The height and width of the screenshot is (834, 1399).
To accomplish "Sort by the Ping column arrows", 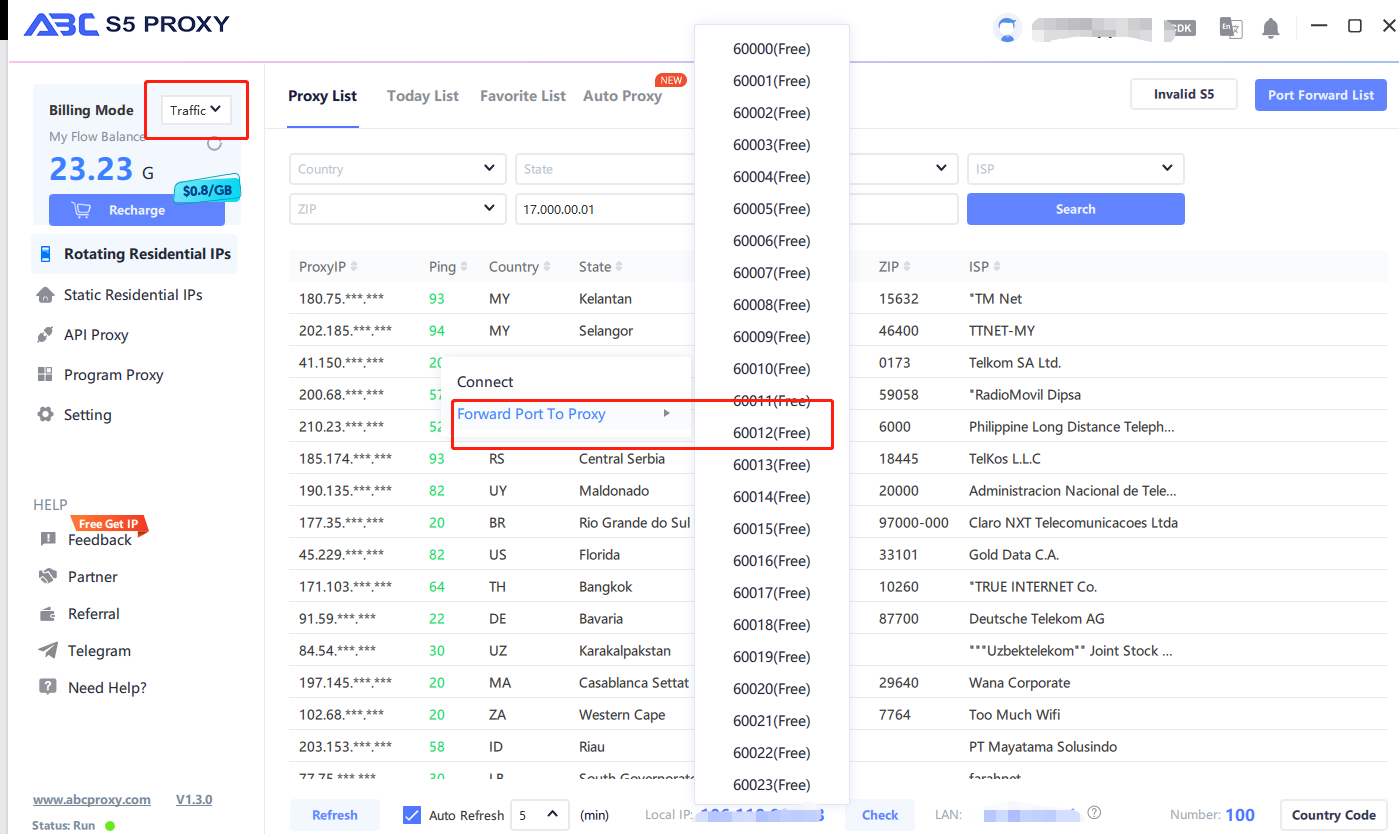I will coord(464,267).
